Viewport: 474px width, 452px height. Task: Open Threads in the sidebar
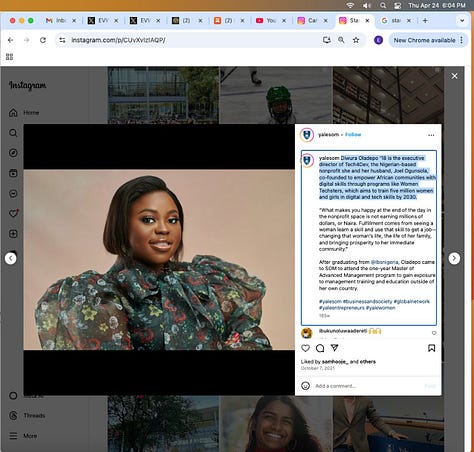(x=27, y=415)
